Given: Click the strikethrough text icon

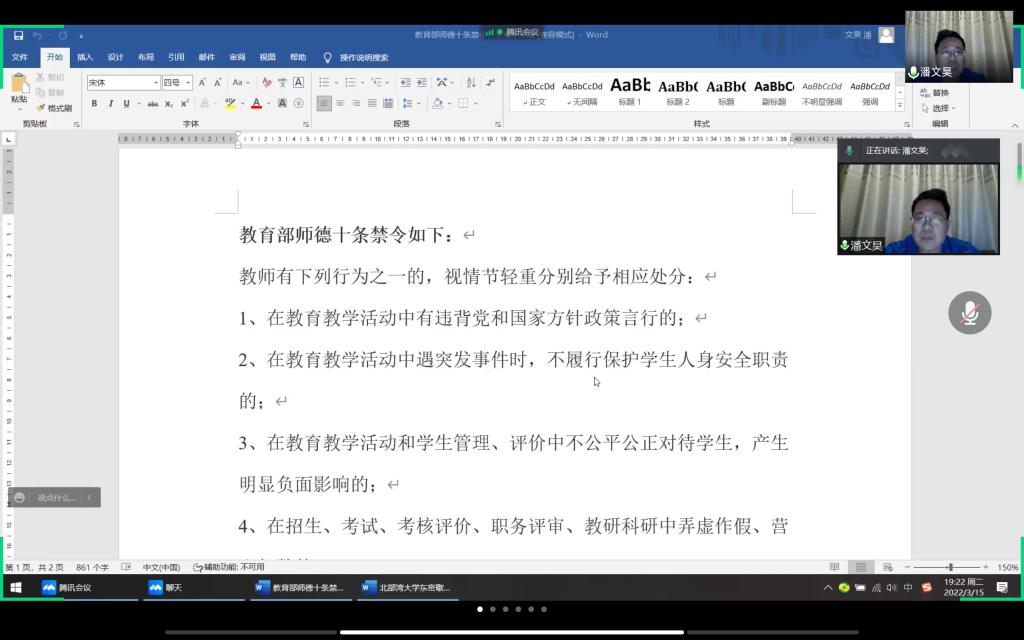Looking at the screenshot, I should 153,104.
